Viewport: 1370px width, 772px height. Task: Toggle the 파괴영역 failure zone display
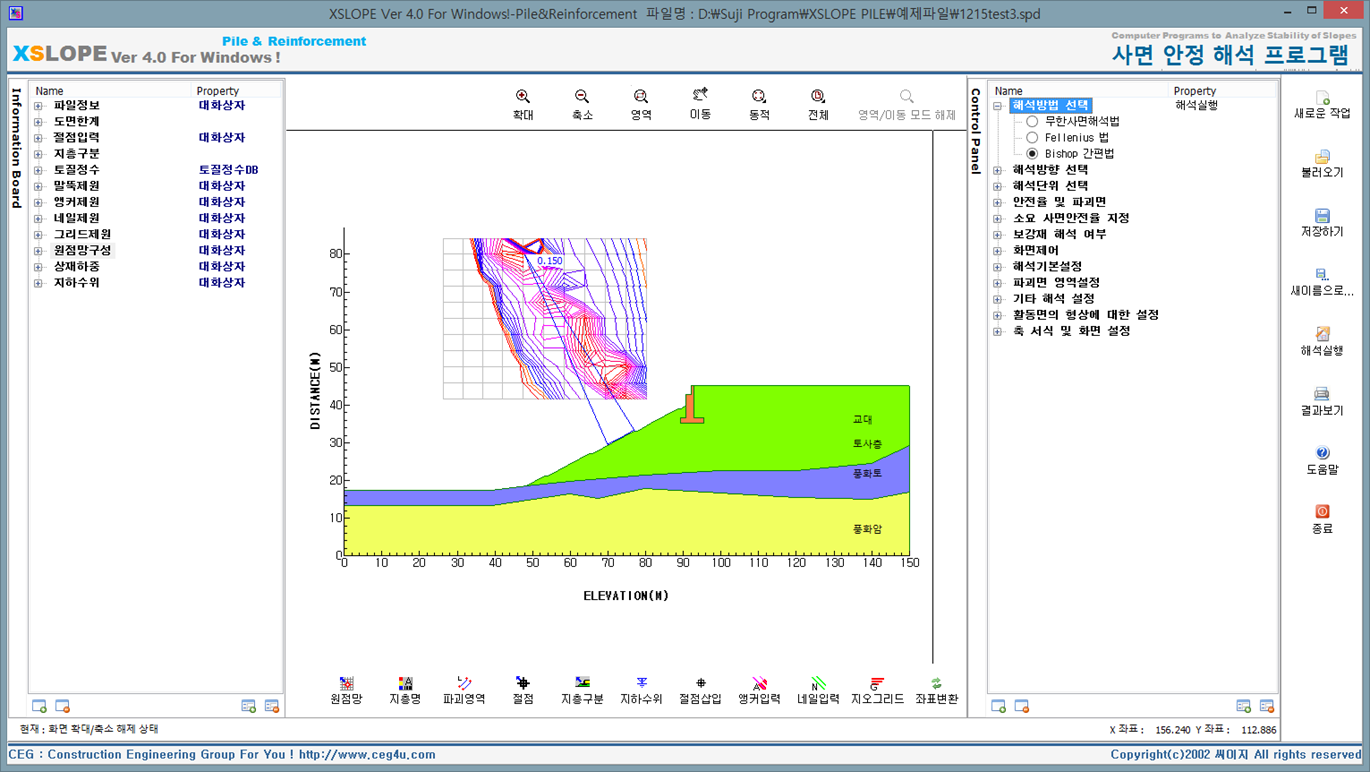464,690
